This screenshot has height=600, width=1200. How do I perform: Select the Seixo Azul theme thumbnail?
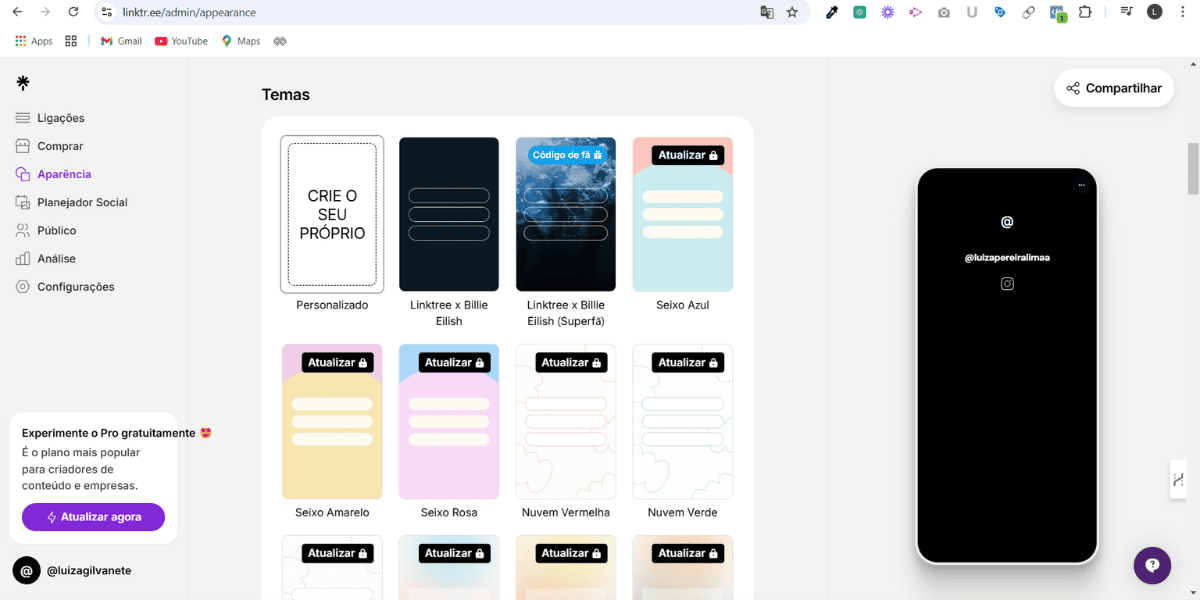point(682,214)
